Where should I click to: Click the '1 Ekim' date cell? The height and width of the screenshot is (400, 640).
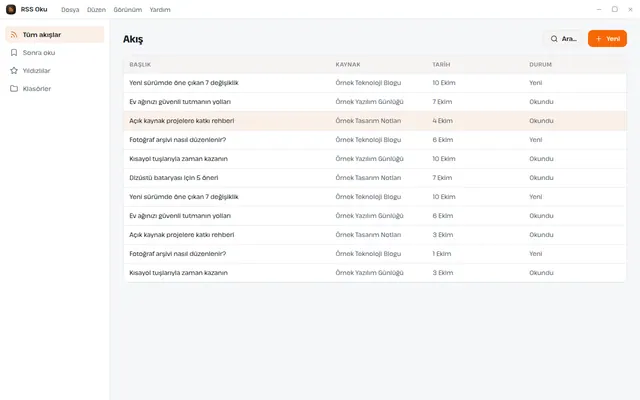tap(442, 254)
